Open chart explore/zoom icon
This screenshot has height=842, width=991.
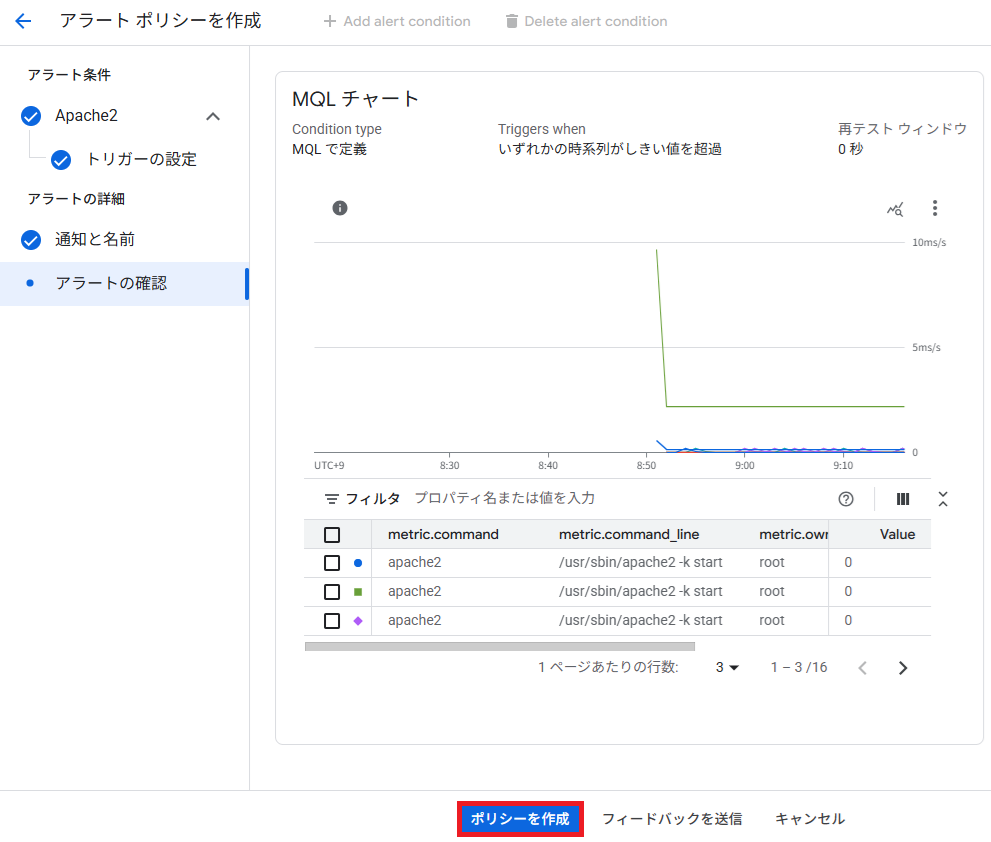(x=895, y=209)
